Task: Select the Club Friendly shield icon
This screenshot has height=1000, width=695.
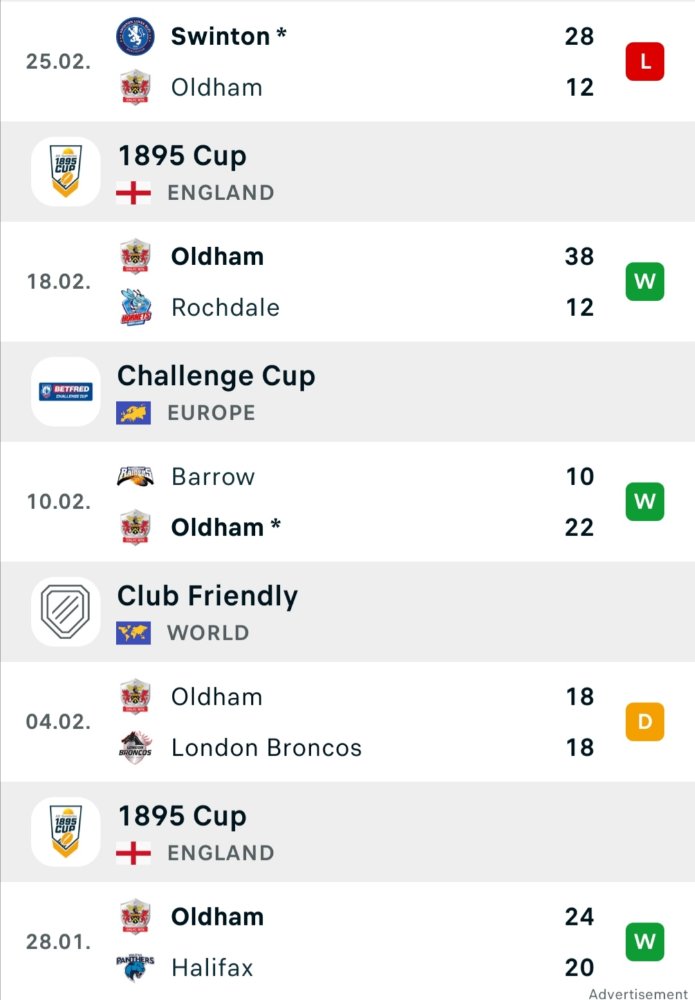Action: [66, 612]
